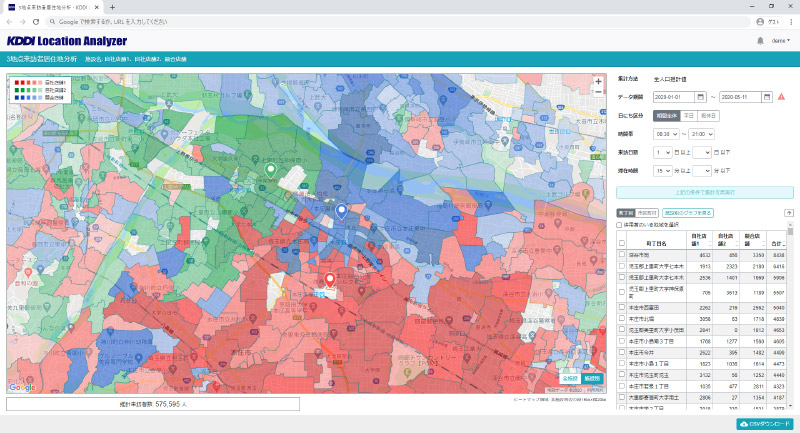Click the blue re-run aggregation button

coord(705,192)
